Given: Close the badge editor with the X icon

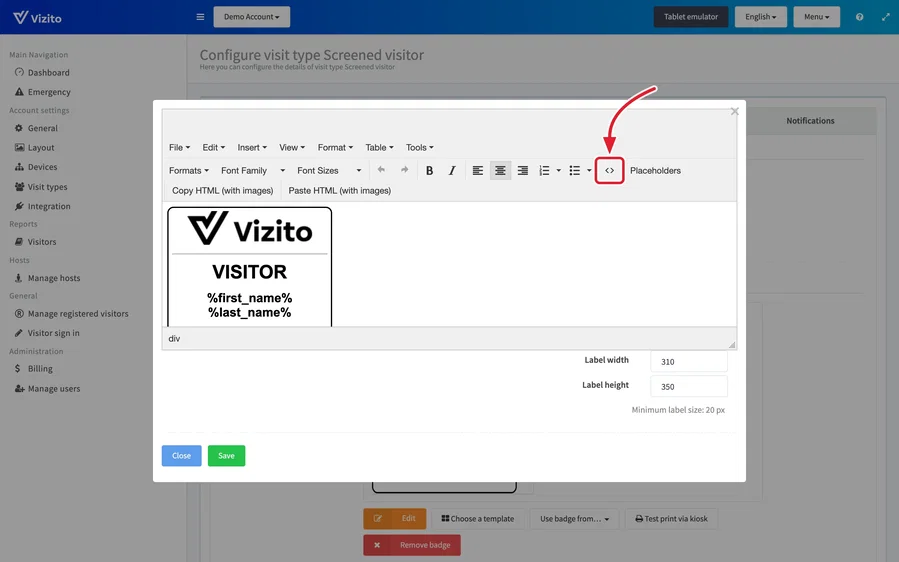Looking at the screenshot, I should pos(734,111).
